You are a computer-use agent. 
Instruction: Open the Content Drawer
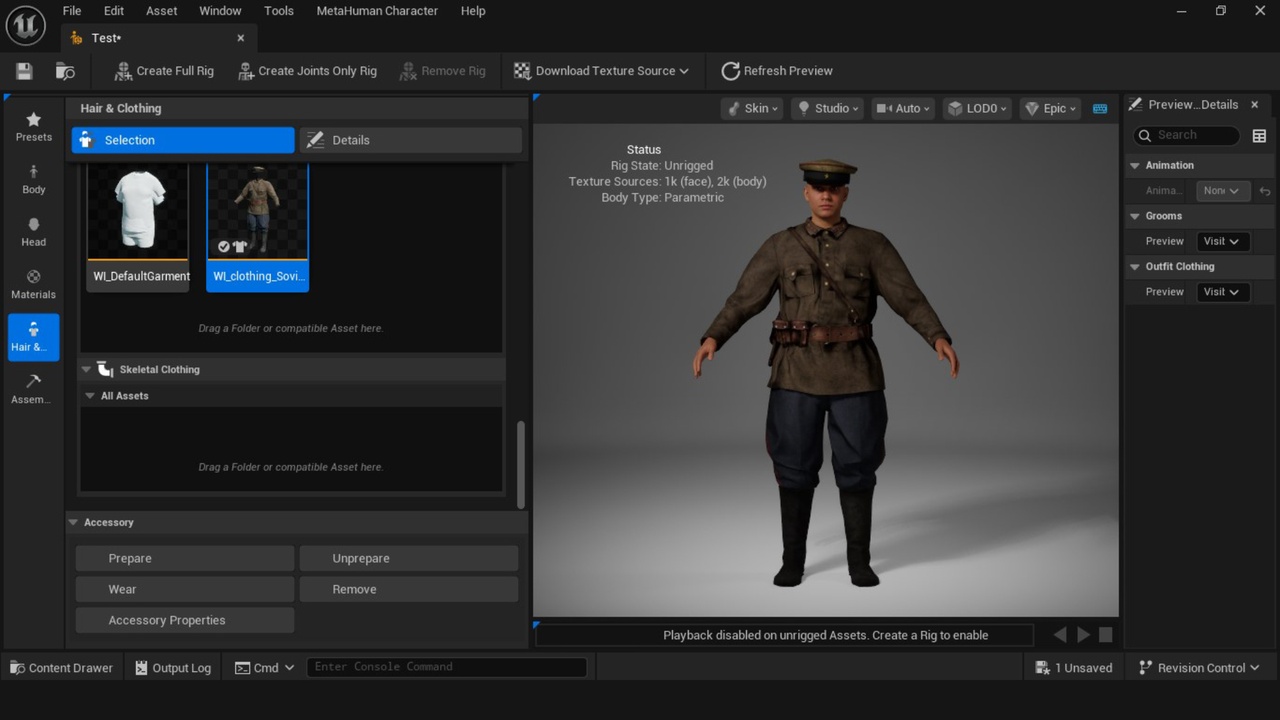[61, 668]
